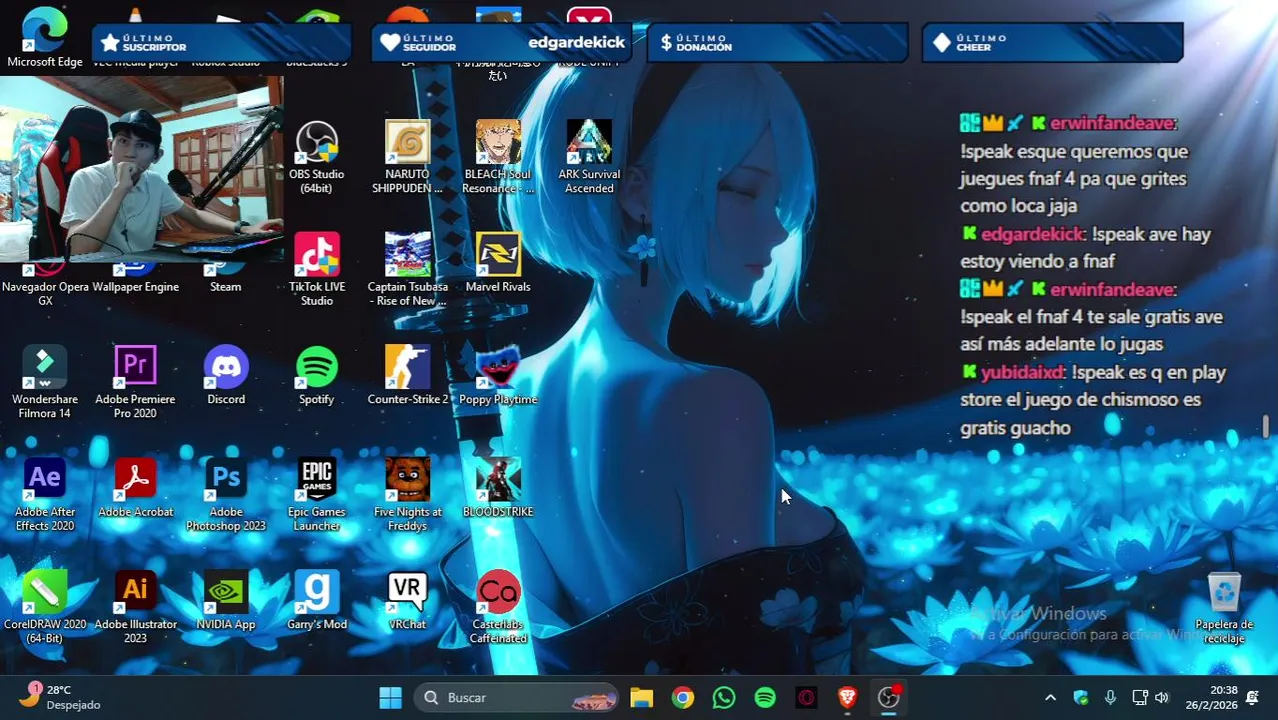This screenshot has width=1278, height=720.
Task: Launch Poppy Playtime icon
Action: 498,376
